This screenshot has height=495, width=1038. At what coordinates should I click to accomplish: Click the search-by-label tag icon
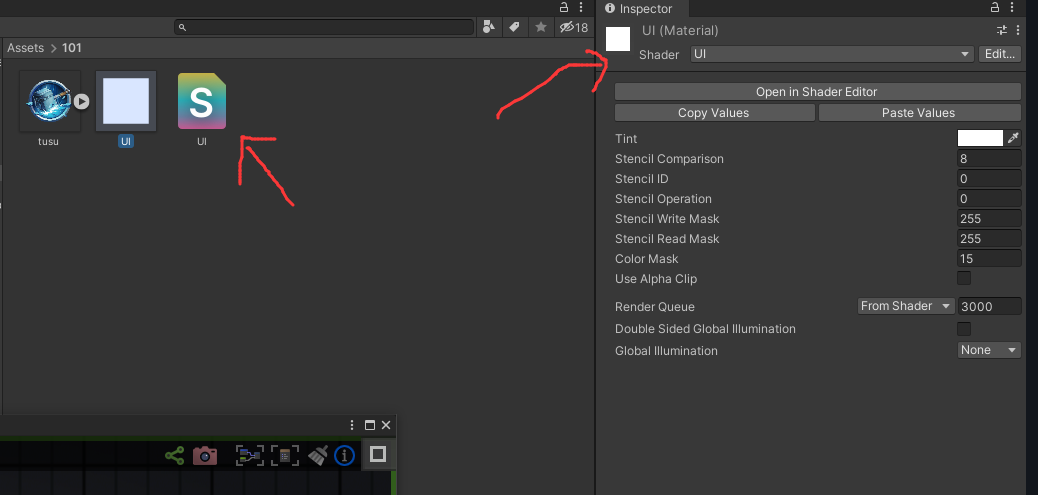[x=514, y=27]
